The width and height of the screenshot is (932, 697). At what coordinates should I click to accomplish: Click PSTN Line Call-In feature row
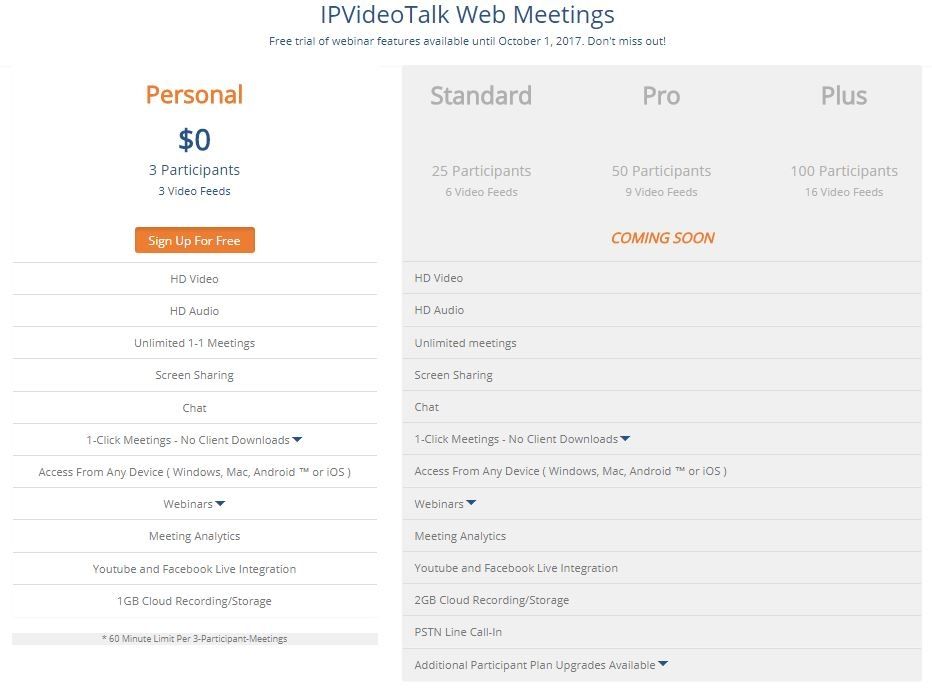[662, 632]
